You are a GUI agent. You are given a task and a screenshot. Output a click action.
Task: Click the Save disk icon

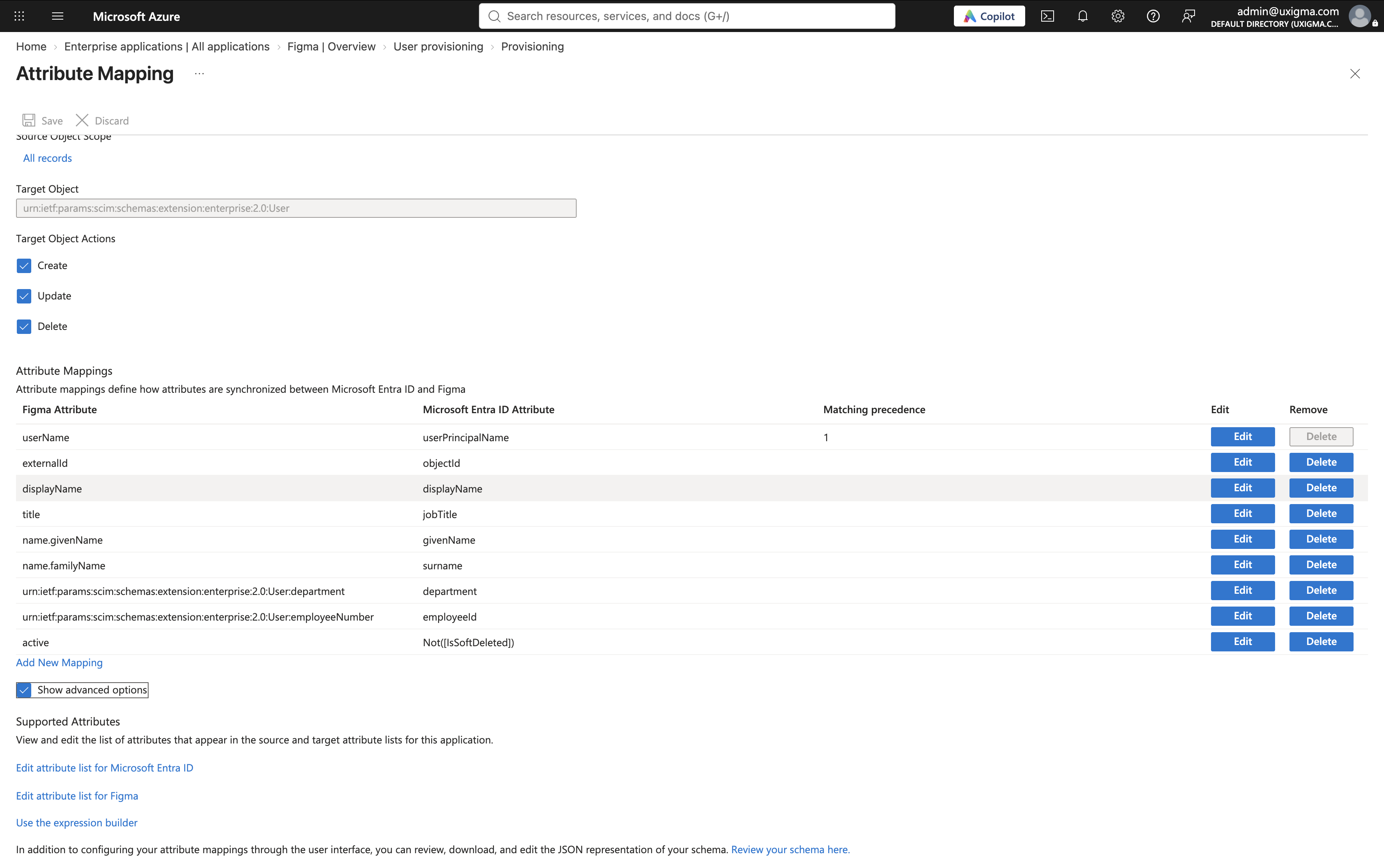29,120
